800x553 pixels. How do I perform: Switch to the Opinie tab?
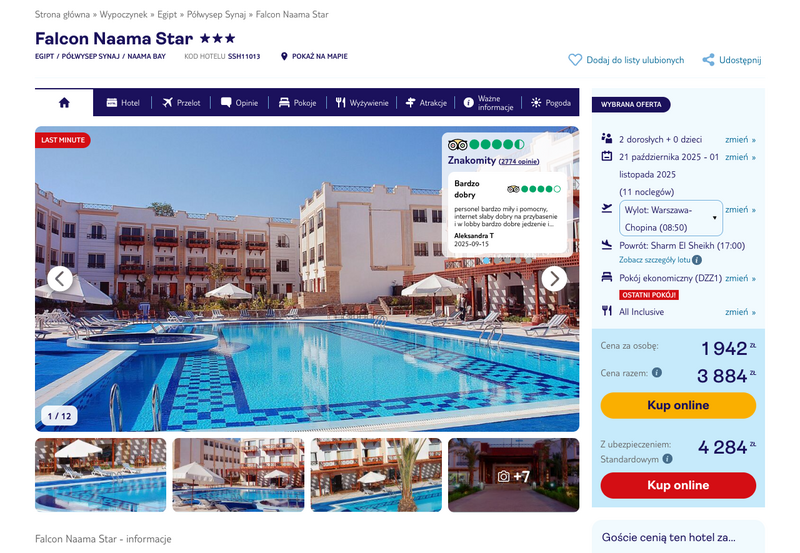[x=239, y=103]
